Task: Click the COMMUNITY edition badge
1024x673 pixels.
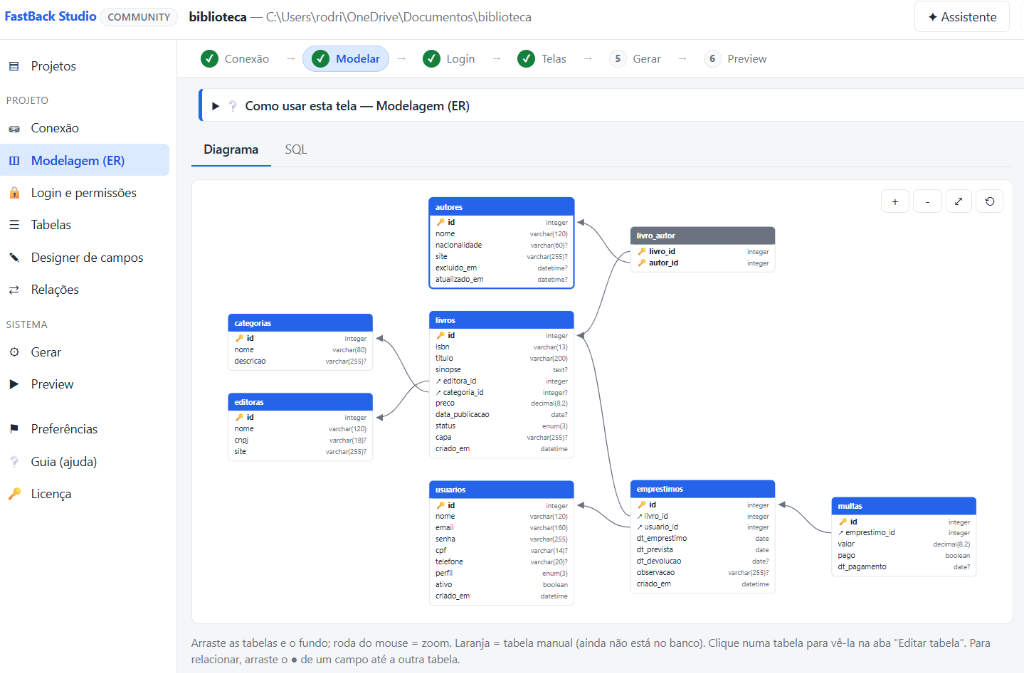Action: [x=139, y=17]
